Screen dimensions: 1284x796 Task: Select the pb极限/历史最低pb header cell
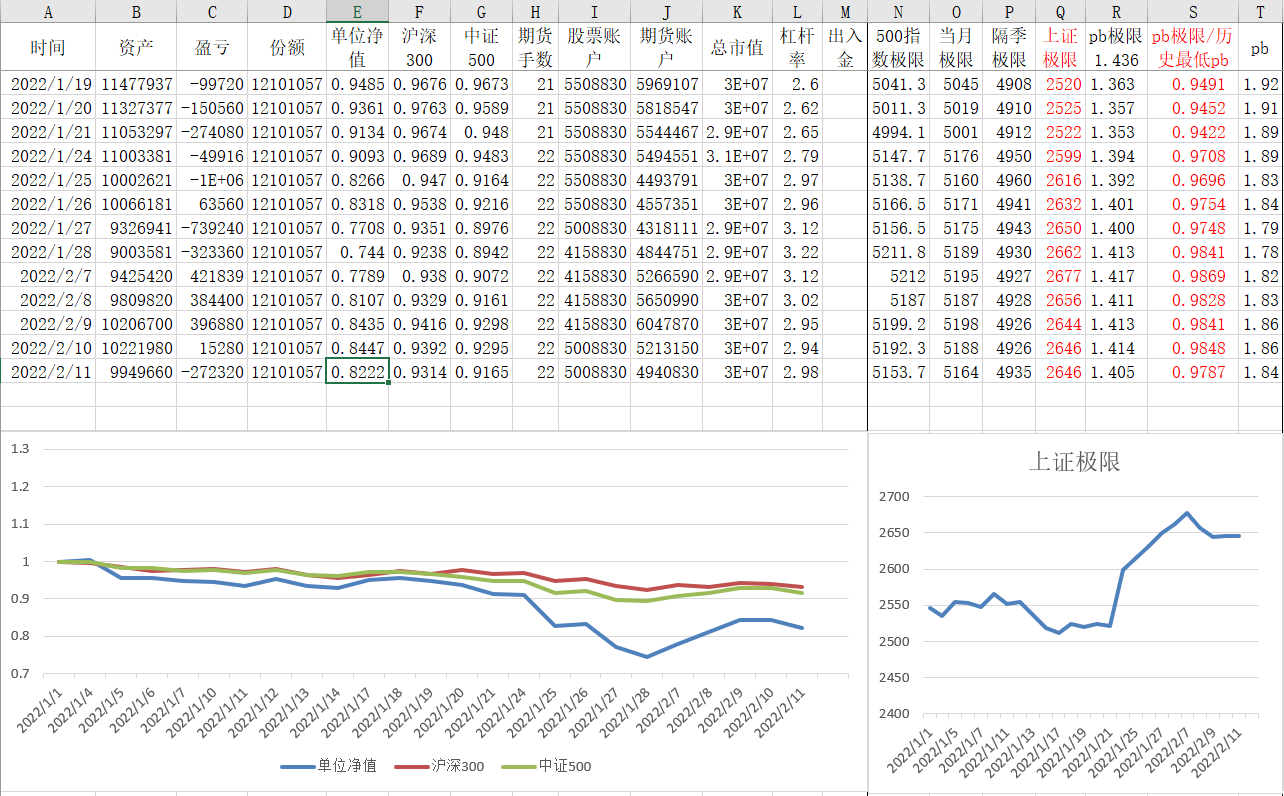1192,47
